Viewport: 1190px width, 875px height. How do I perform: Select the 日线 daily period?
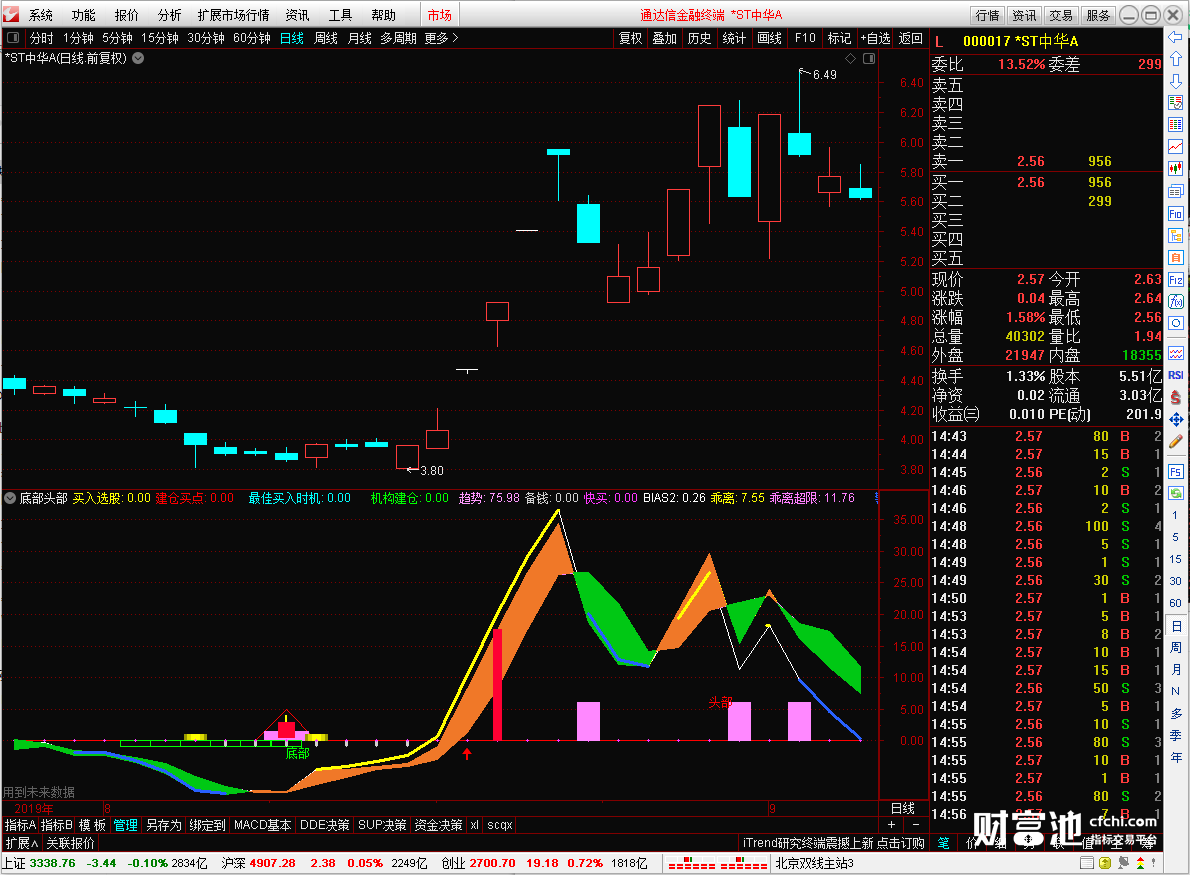point(292,38)
